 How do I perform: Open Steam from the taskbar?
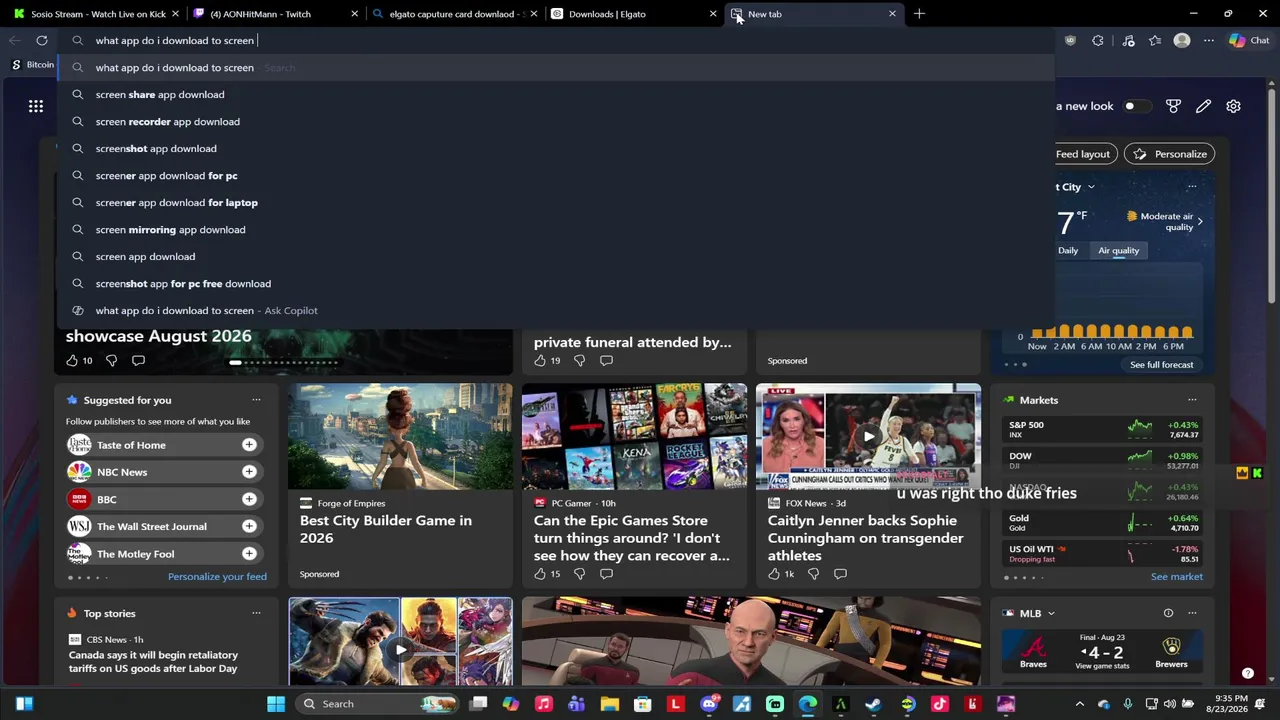(x=873, y=704)
